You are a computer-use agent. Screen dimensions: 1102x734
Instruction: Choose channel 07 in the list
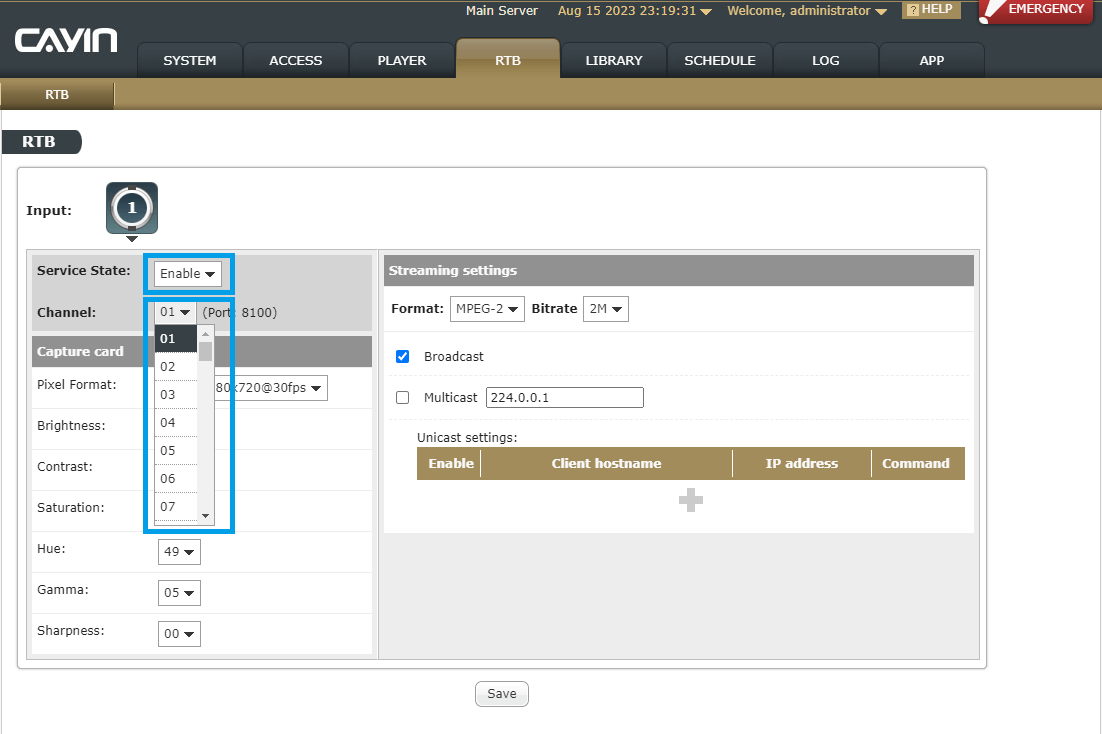click(176, 507)
